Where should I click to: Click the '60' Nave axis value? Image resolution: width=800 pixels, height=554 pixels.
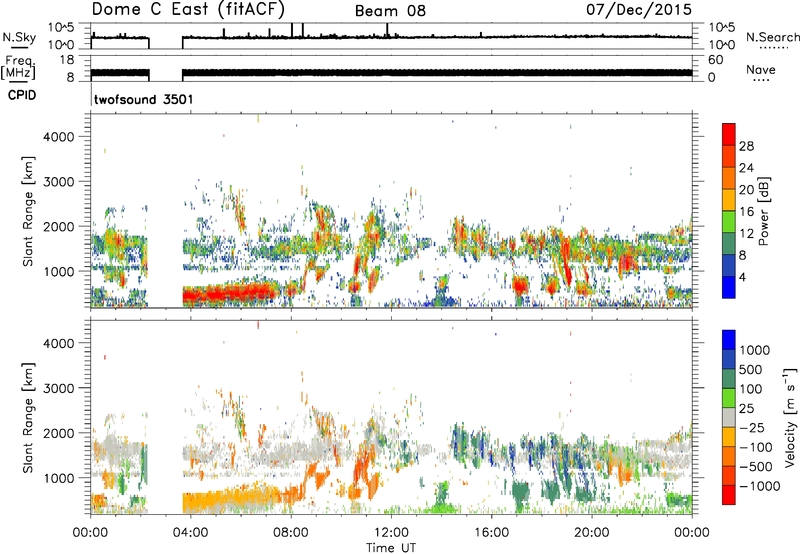[715, 60]
